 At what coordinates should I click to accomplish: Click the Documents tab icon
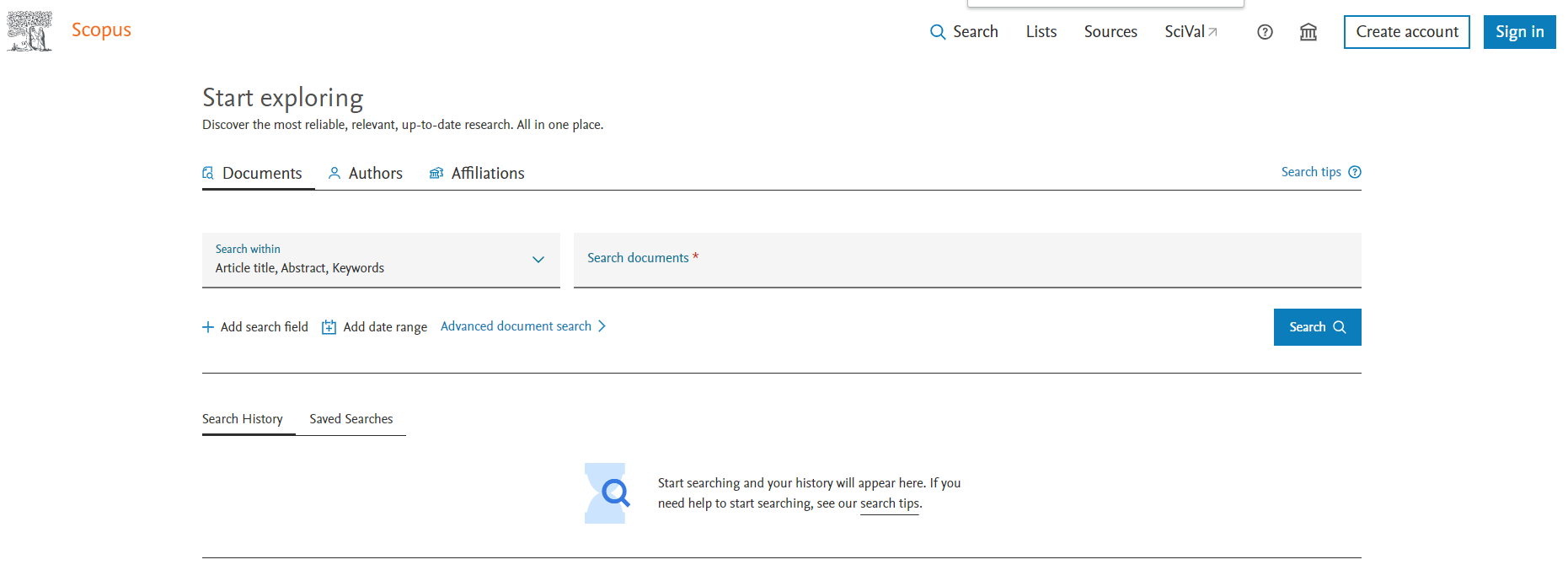click(x=208, y=173)
